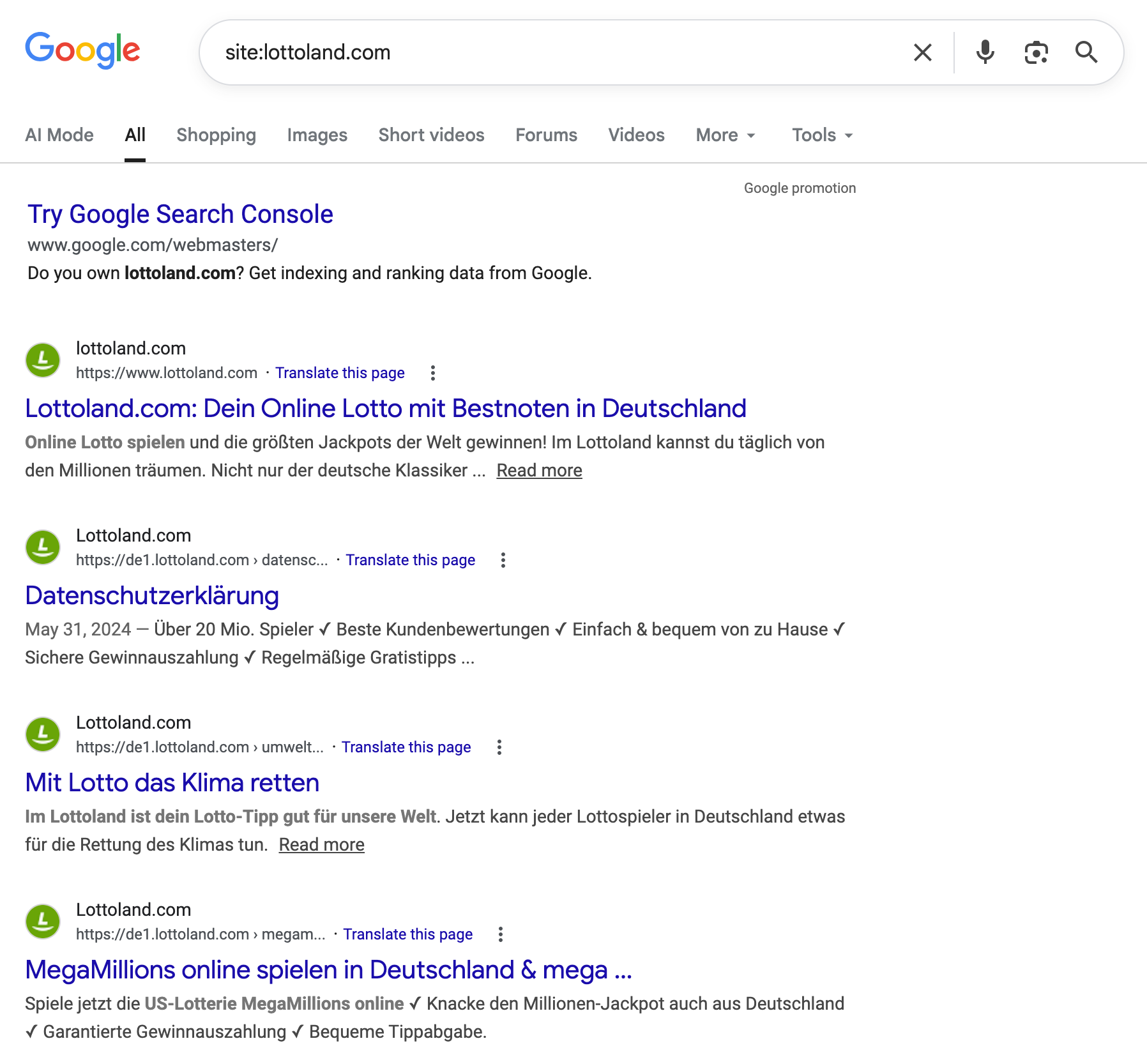
Task: Click the magnifying glass to search
Action: pos(1087,52)
